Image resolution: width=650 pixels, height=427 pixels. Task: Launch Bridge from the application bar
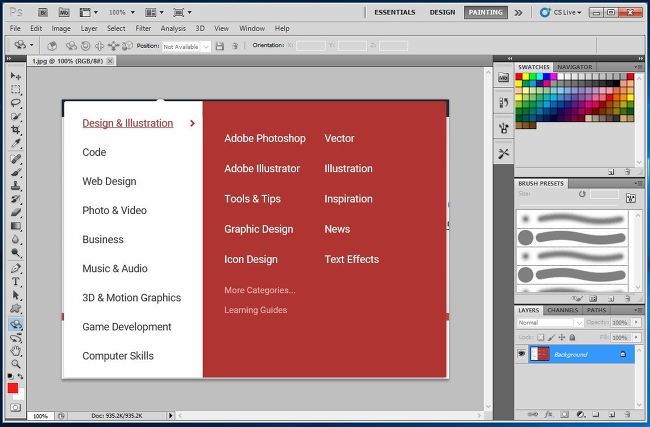point(43,12)
